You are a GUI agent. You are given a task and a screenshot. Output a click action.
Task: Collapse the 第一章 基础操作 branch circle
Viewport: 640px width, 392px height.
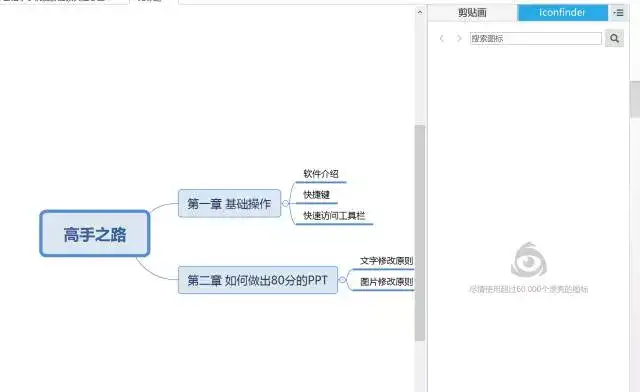pos(285,203)
